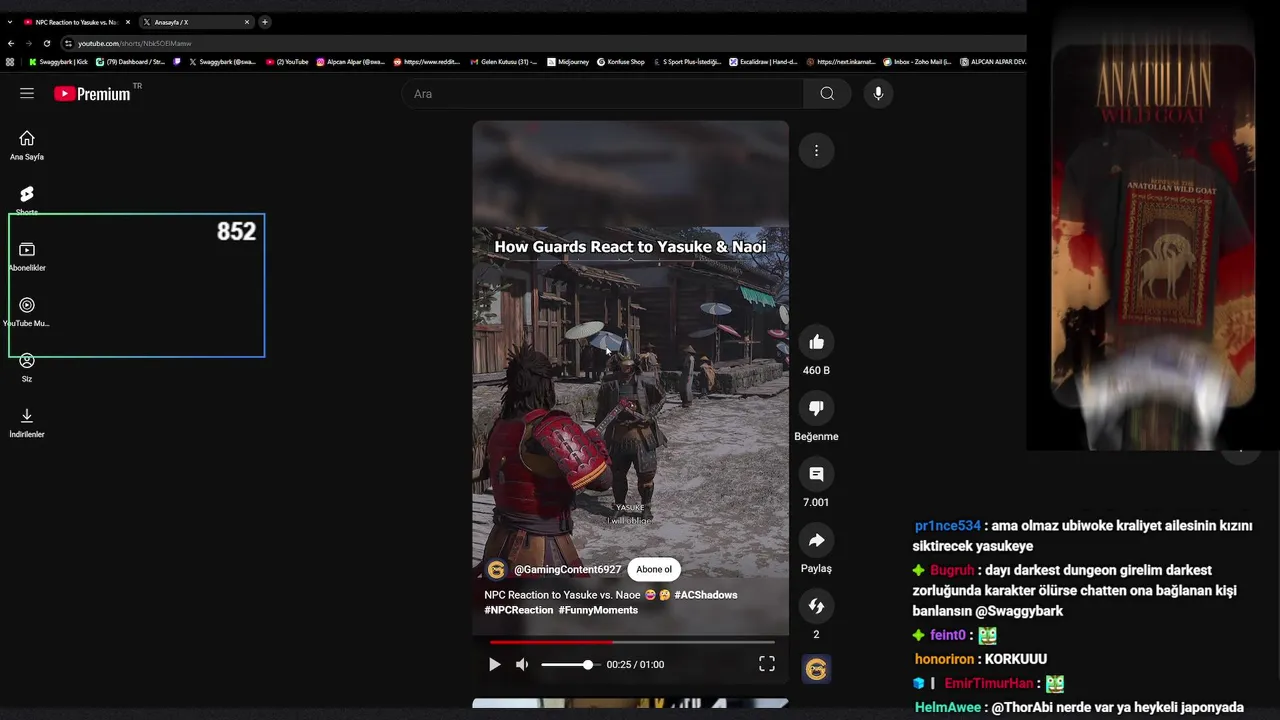The image size is (1280, 720).
Task: Start voice search with microphone icon
Action: 878,94
